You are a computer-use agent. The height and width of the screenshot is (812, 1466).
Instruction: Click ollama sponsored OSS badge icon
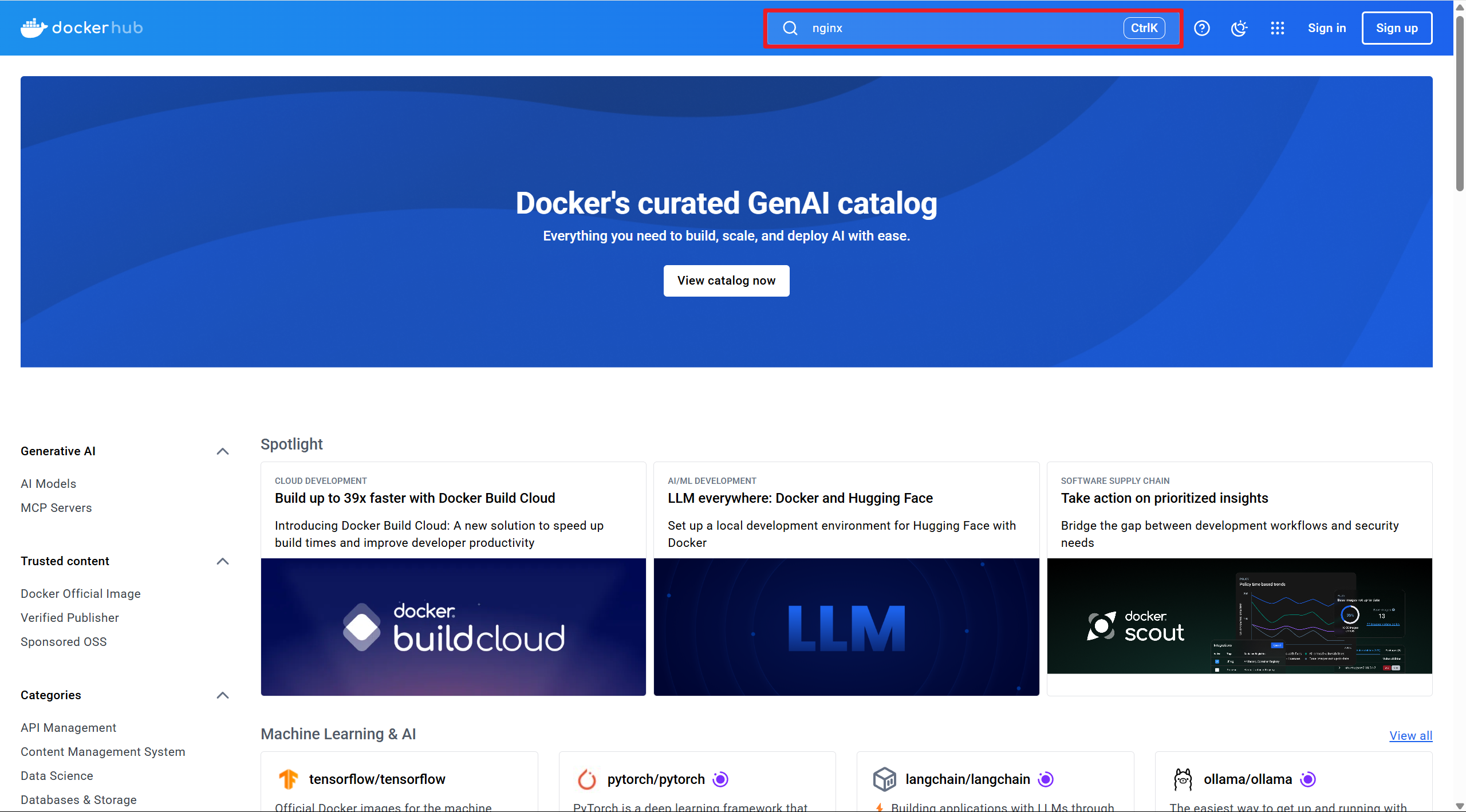[1309, 779]
